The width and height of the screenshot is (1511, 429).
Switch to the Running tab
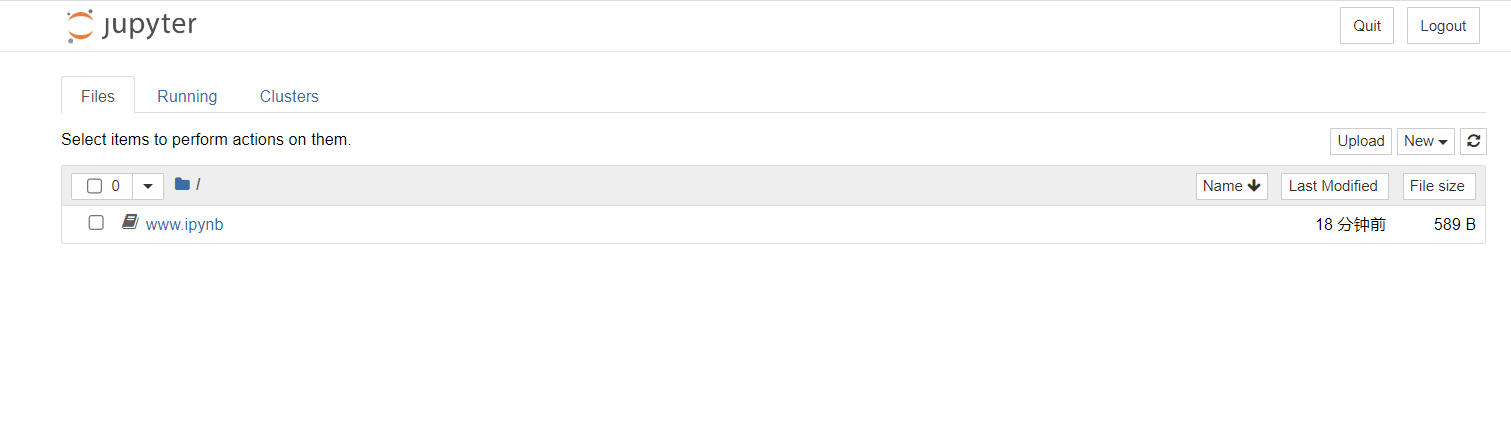[187, 96]
